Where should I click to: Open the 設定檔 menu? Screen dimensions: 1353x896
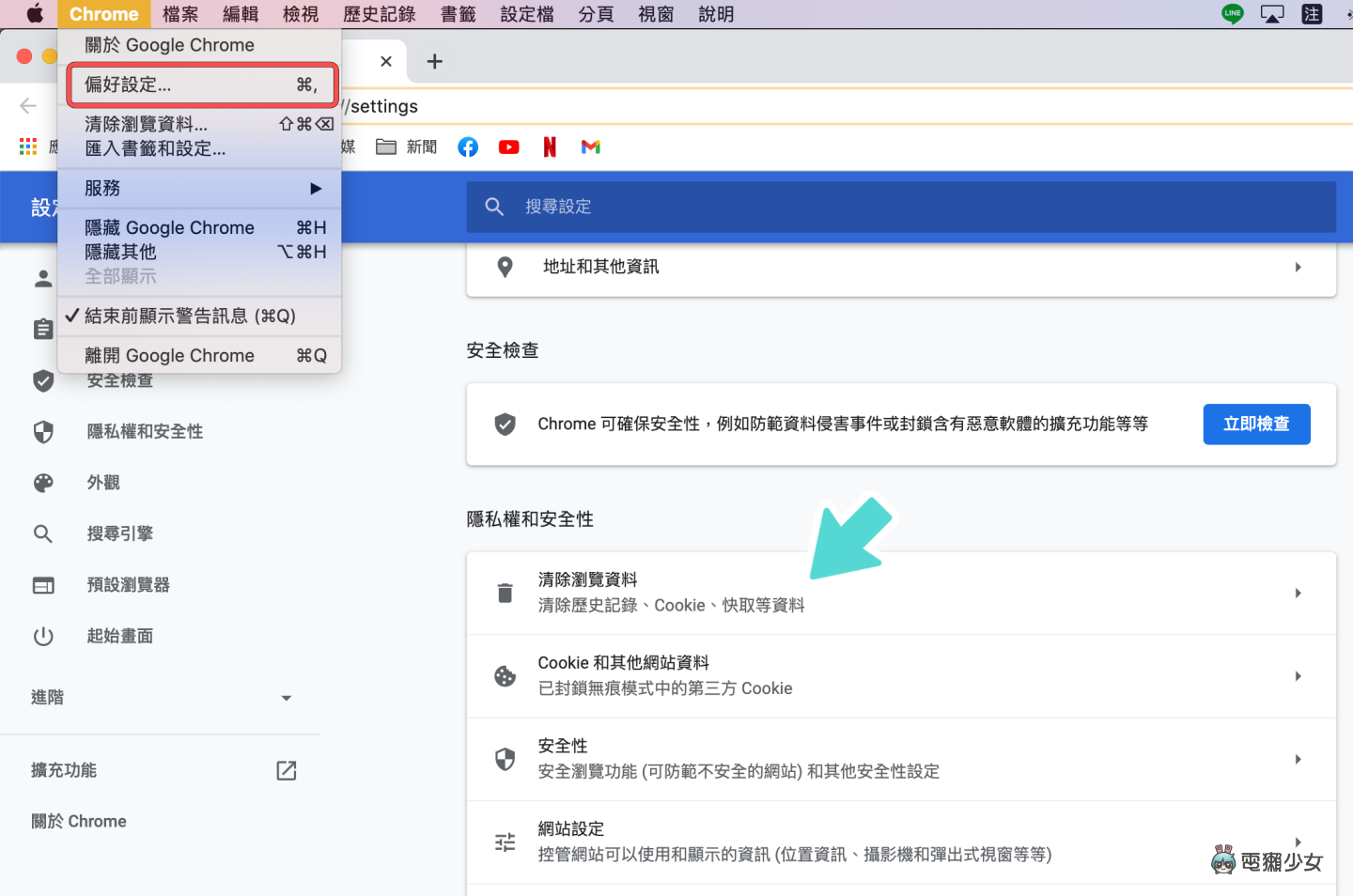tap(527, 14)
